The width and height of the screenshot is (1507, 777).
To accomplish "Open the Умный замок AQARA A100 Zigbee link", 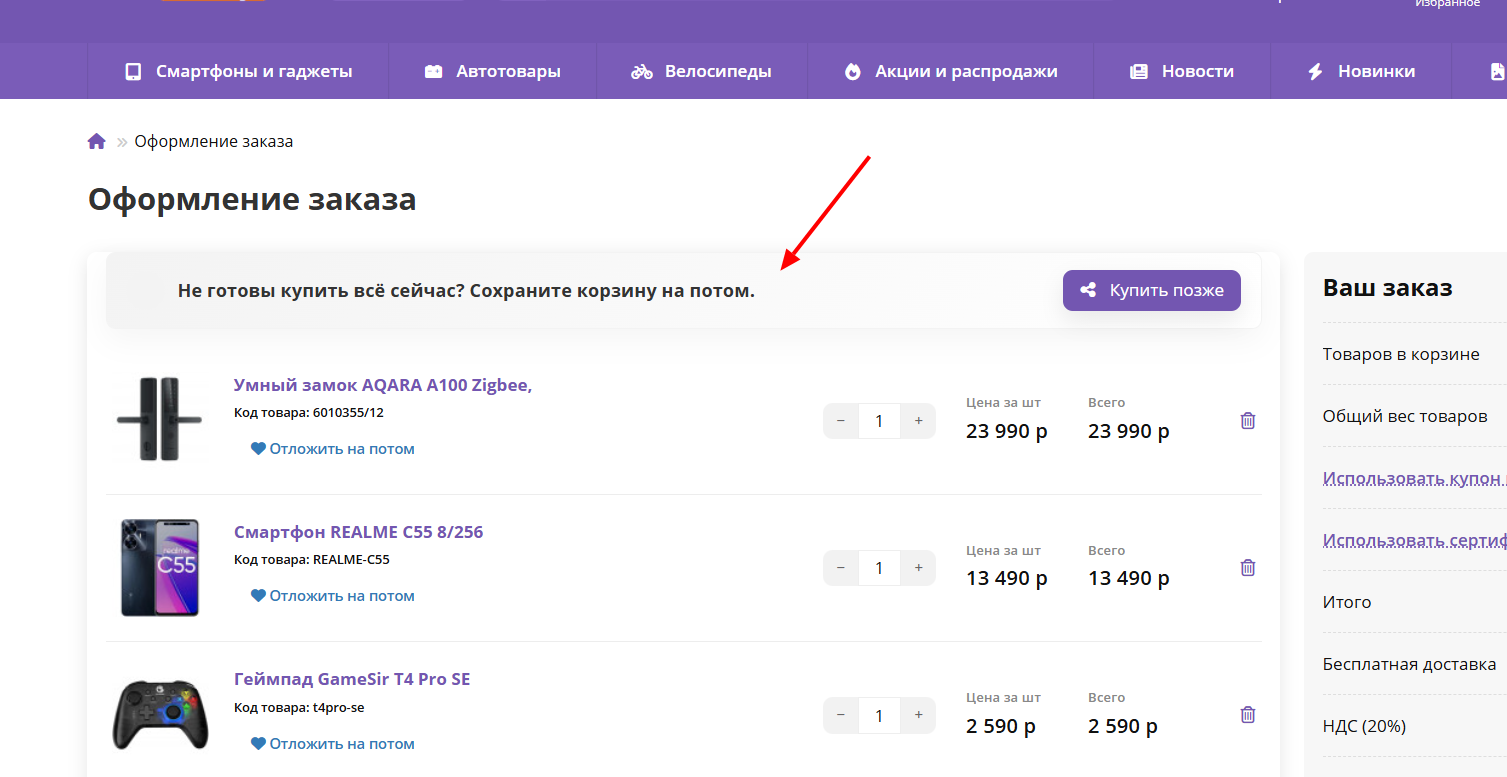I will pyautogui.click(x=382, y=385).
